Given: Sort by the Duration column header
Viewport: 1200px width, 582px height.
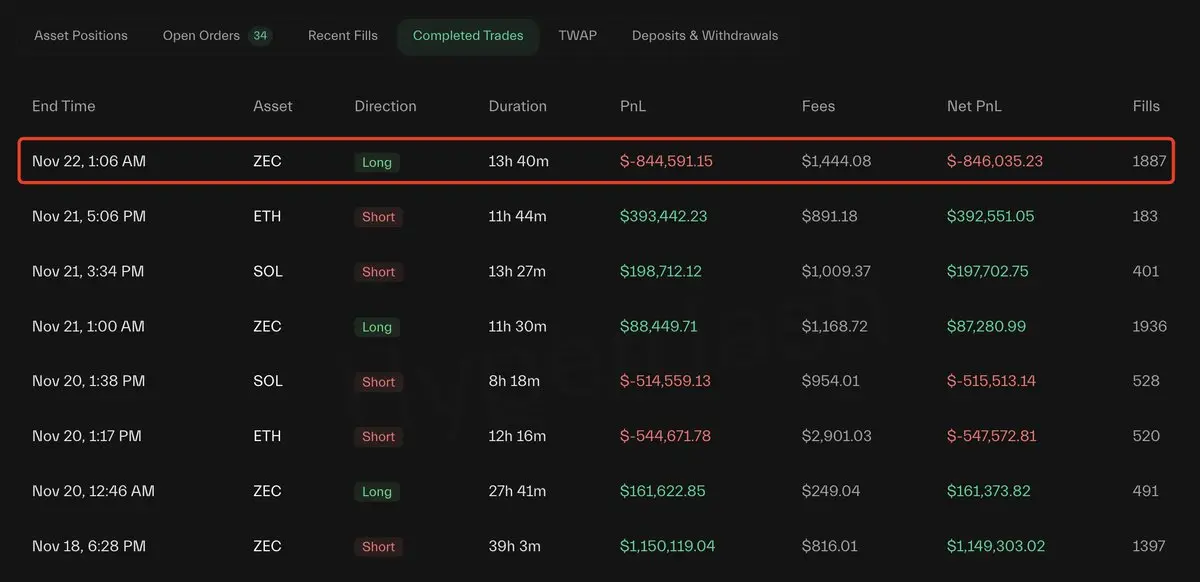Looking at the screenshot, I should [518, 106].
